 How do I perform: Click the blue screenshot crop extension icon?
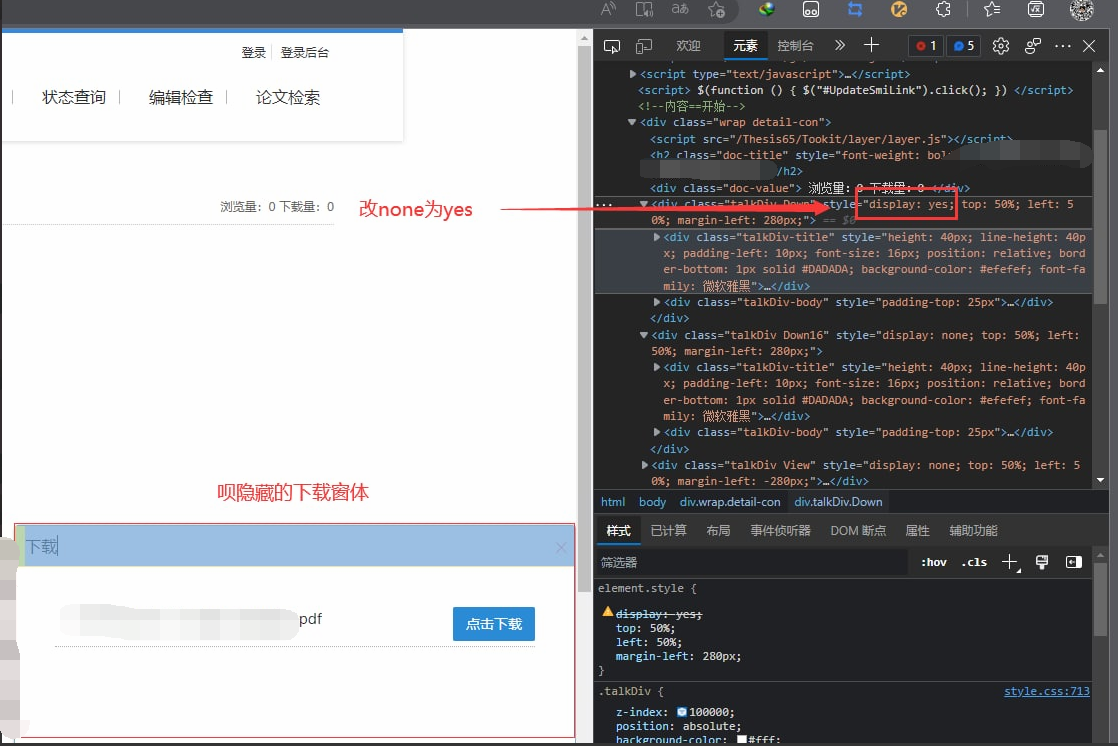pos(855,9)
